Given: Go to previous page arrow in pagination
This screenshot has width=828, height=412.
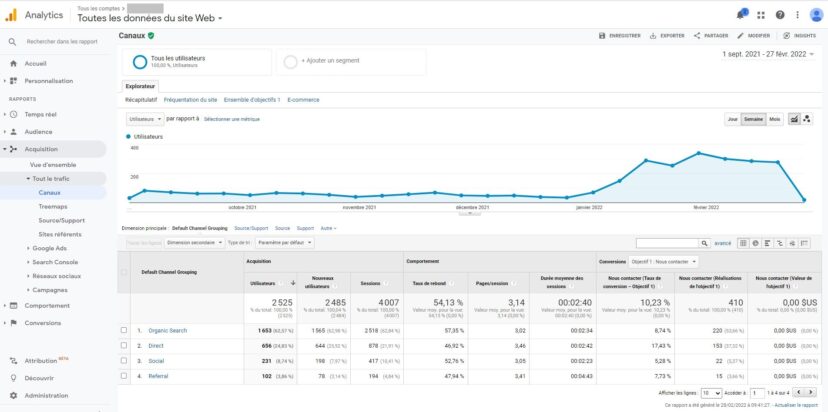Looking at the screenshot, I should pos(799,392).
